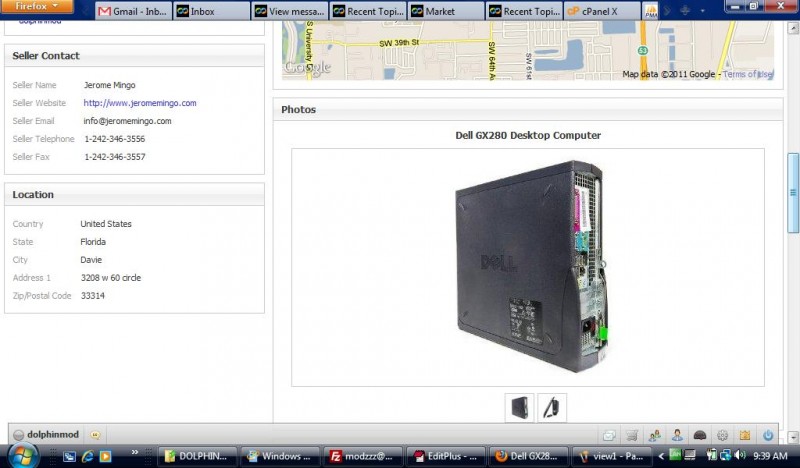The width and height of the screenshot is (800, 468).
Task: Open the settings gear icon in member toolbar
Action: [722, 435]
